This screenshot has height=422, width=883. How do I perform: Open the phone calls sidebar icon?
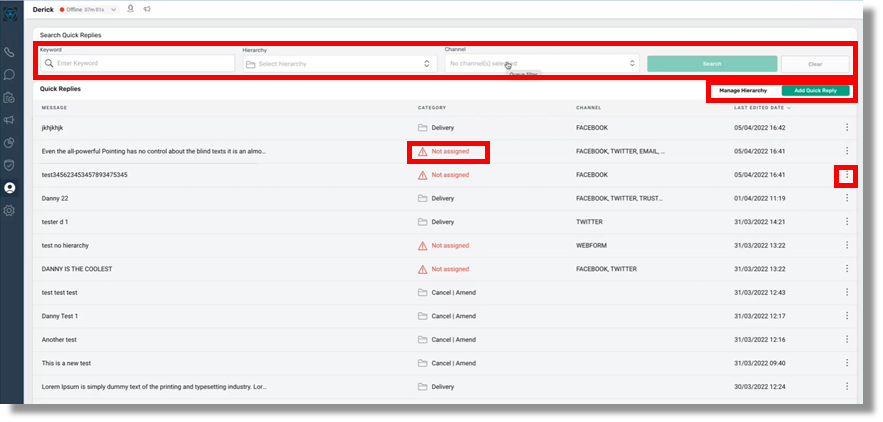click(10, 52)
